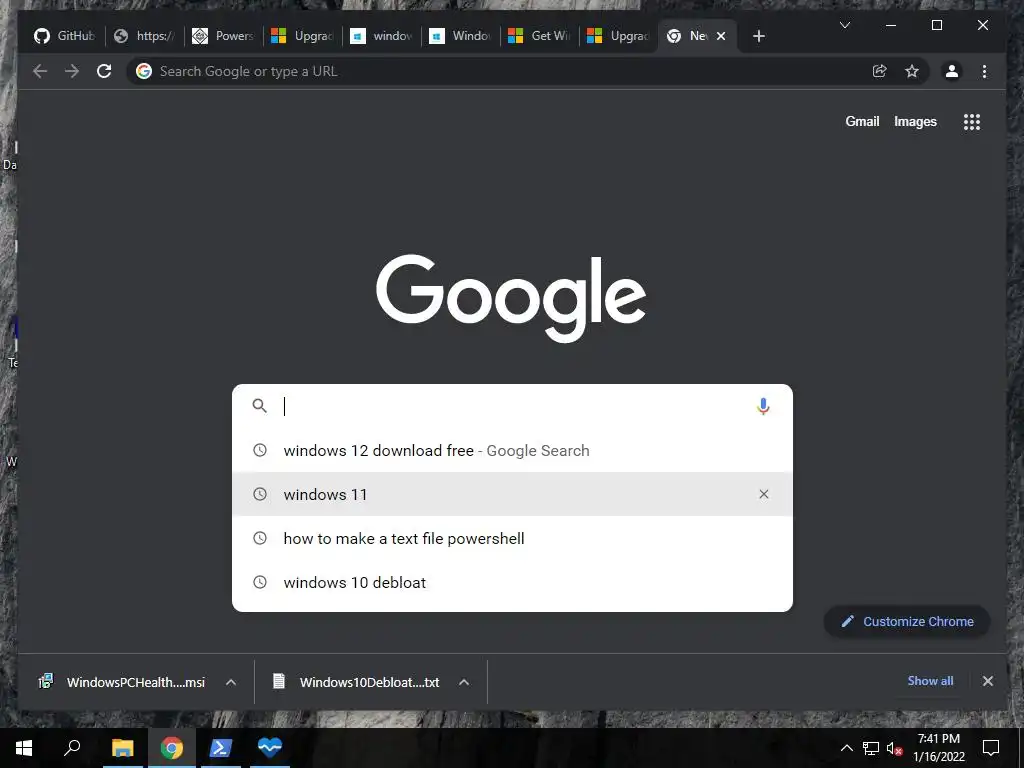This screenshot has width=1024, height=768.
Task: Expand options for Windows10Debloat .txt download
Action: [x=464, y=682]
